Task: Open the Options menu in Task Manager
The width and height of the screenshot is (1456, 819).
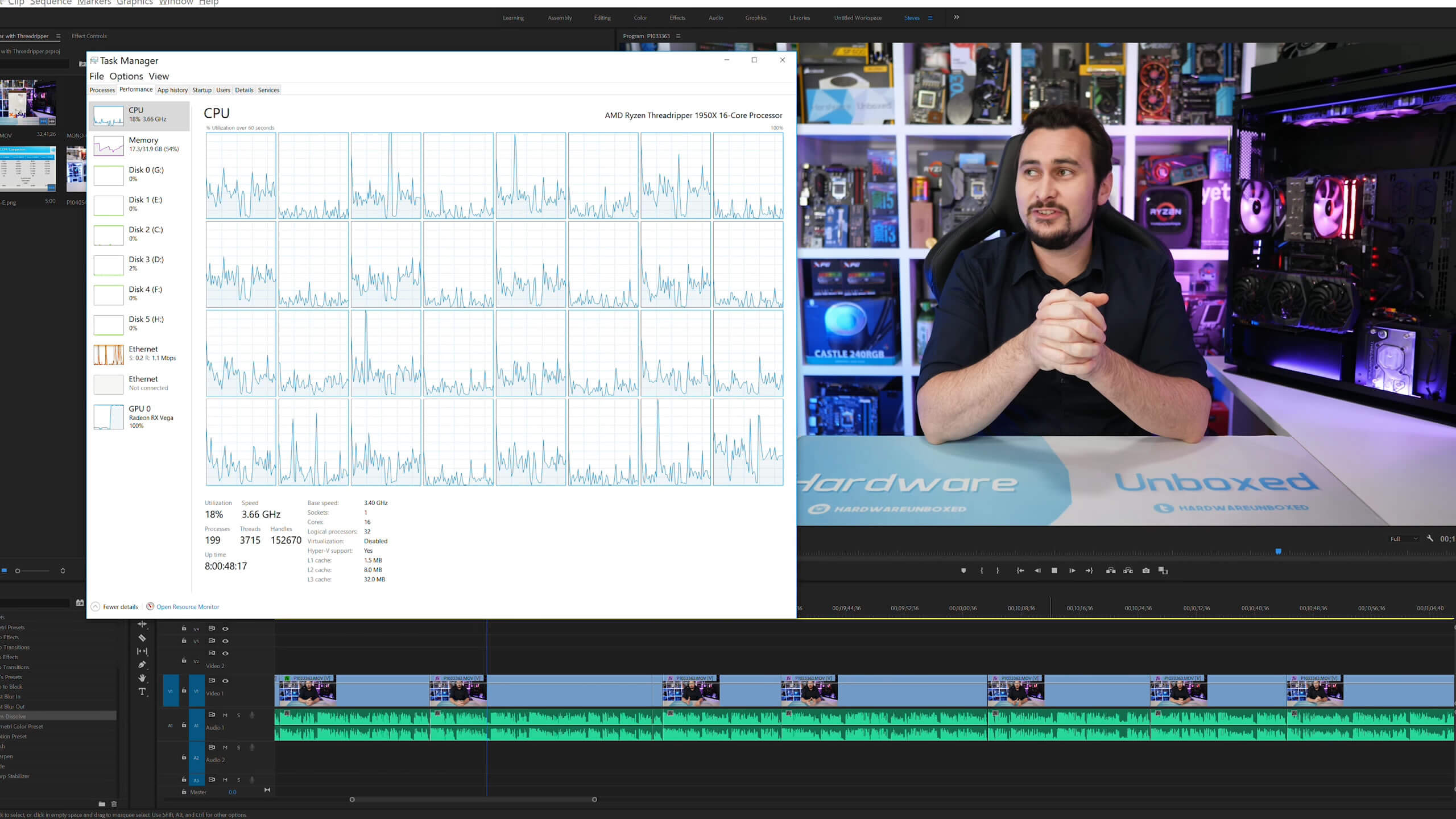Action: pos(126,76)
